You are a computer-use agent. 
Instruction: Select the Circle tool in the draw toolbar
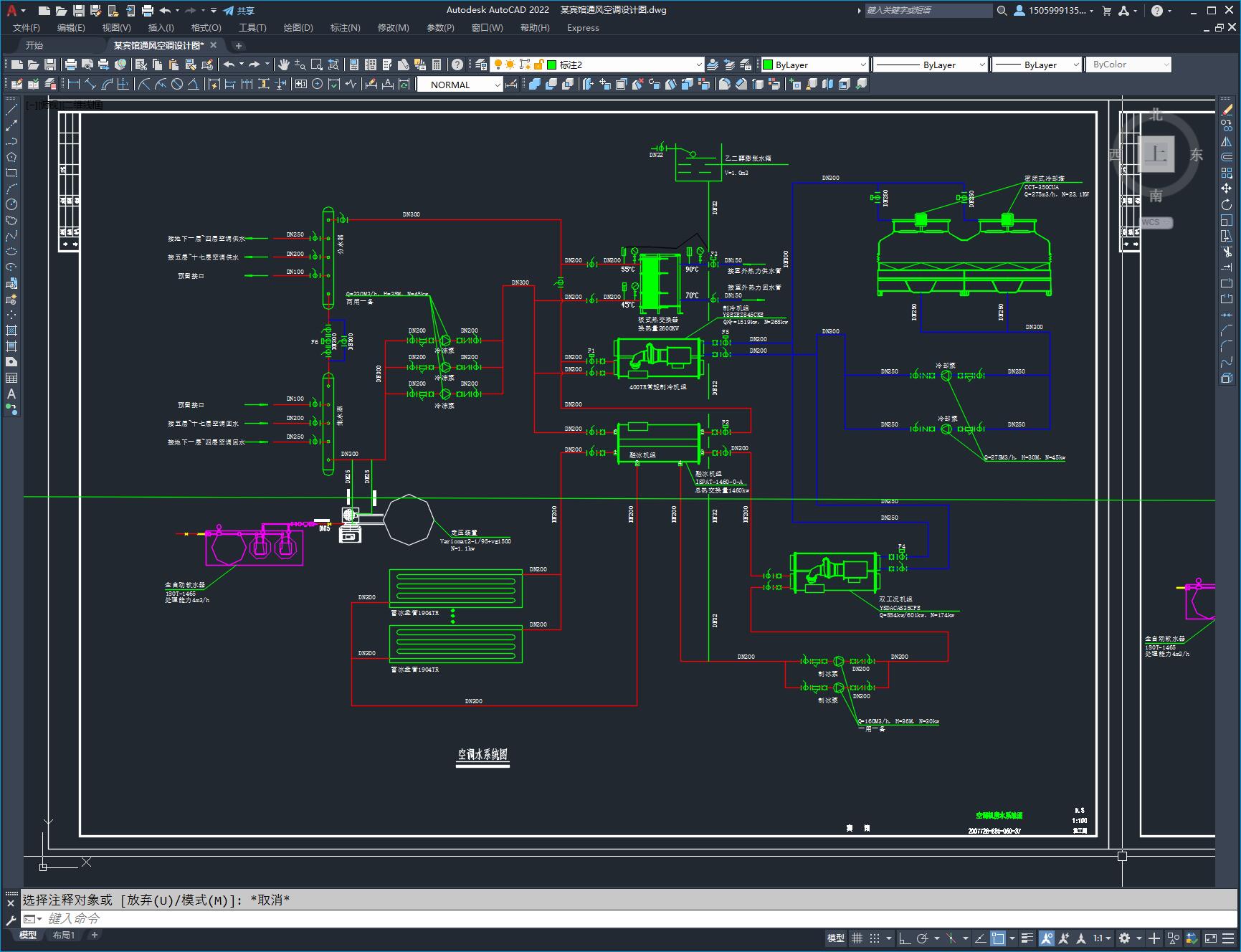point(11,204)
